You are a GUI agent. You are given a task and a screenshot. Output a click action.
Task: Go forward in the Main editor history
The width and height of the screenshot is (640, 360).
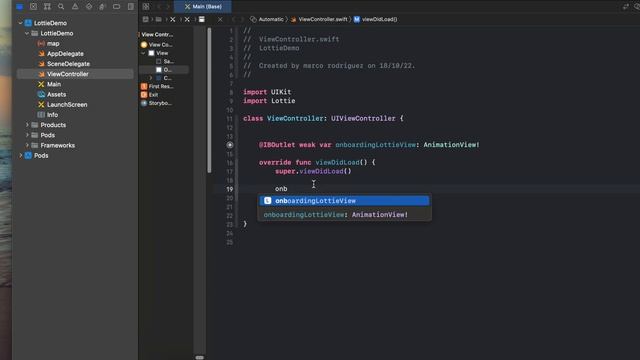(168, 7)
